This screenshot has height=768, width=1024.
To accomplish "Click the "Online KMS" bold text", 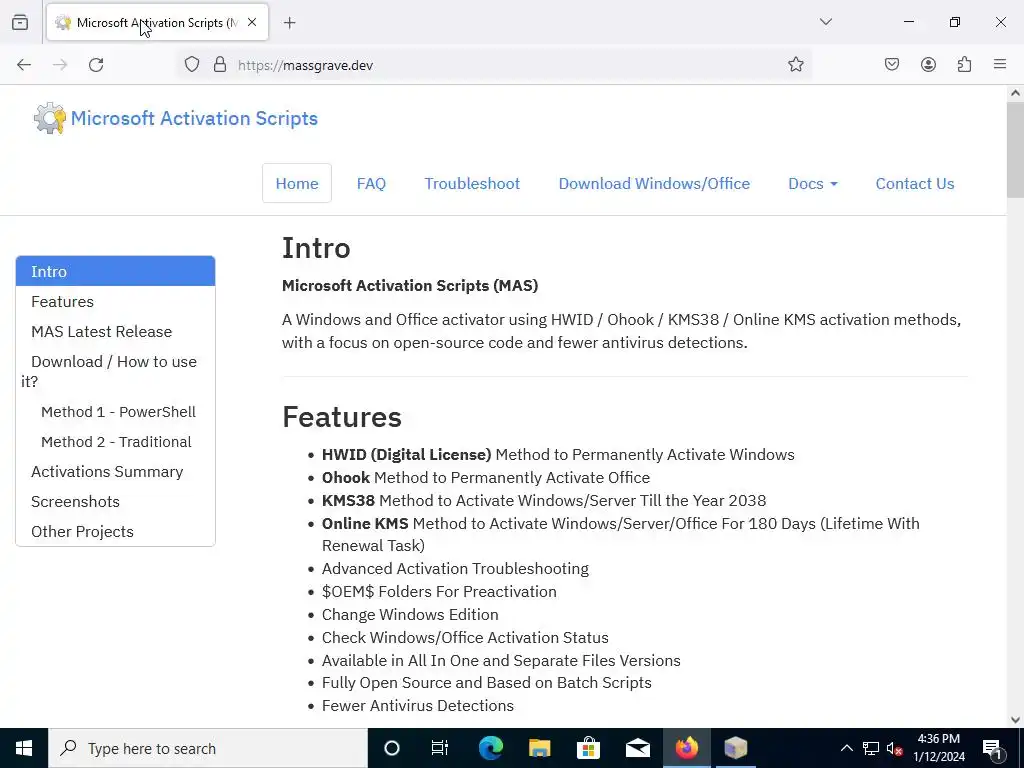I will 365,524.
